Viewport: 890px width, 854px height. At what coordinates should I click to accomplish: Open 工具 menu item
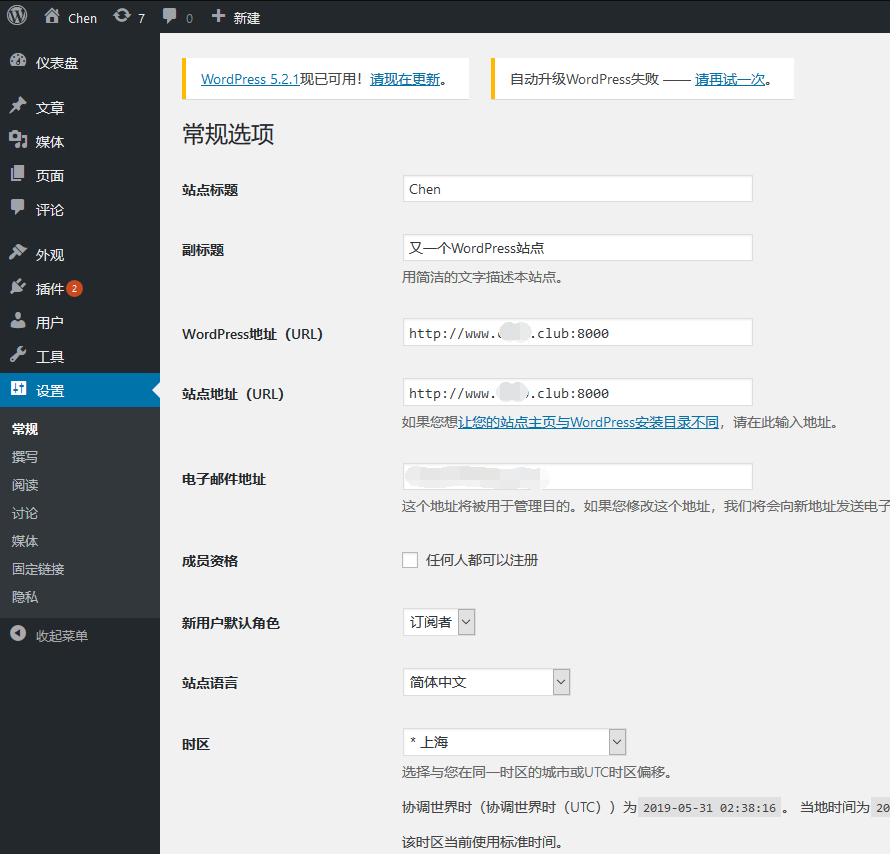80,356
